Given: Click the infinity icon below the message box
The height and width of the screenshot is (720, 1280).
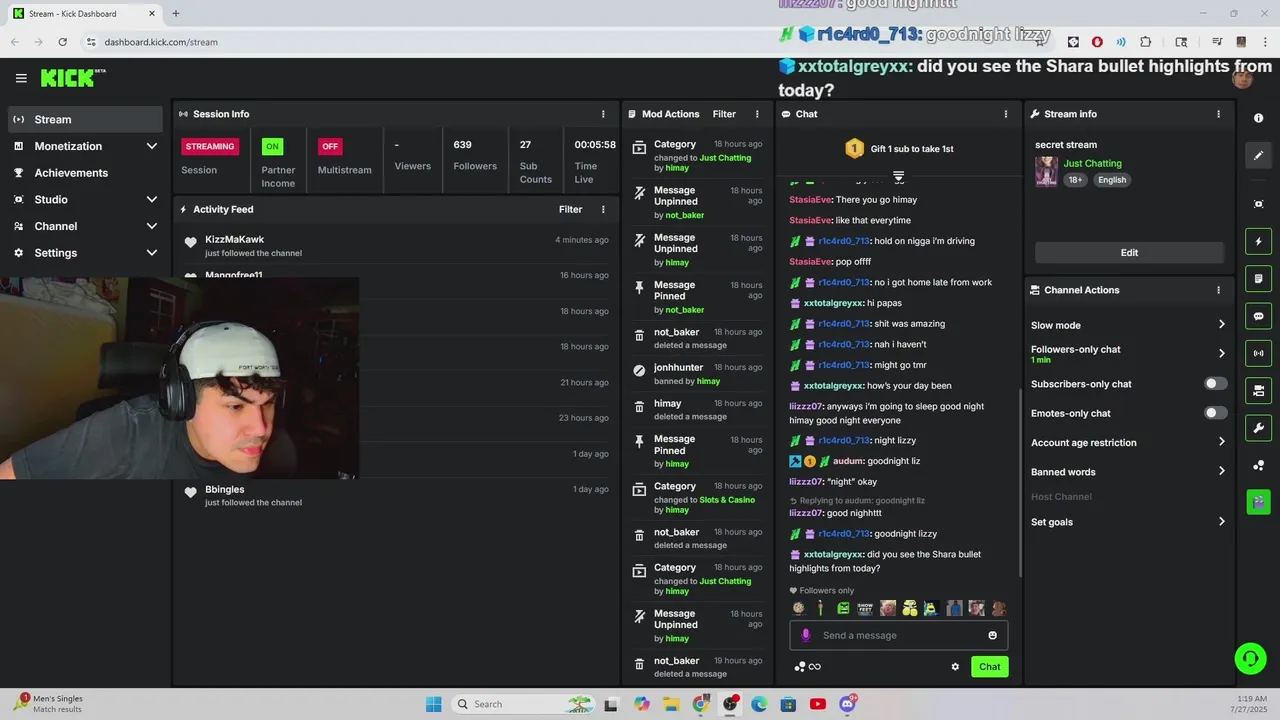Looking at the screenshot, I should point(815,667).
